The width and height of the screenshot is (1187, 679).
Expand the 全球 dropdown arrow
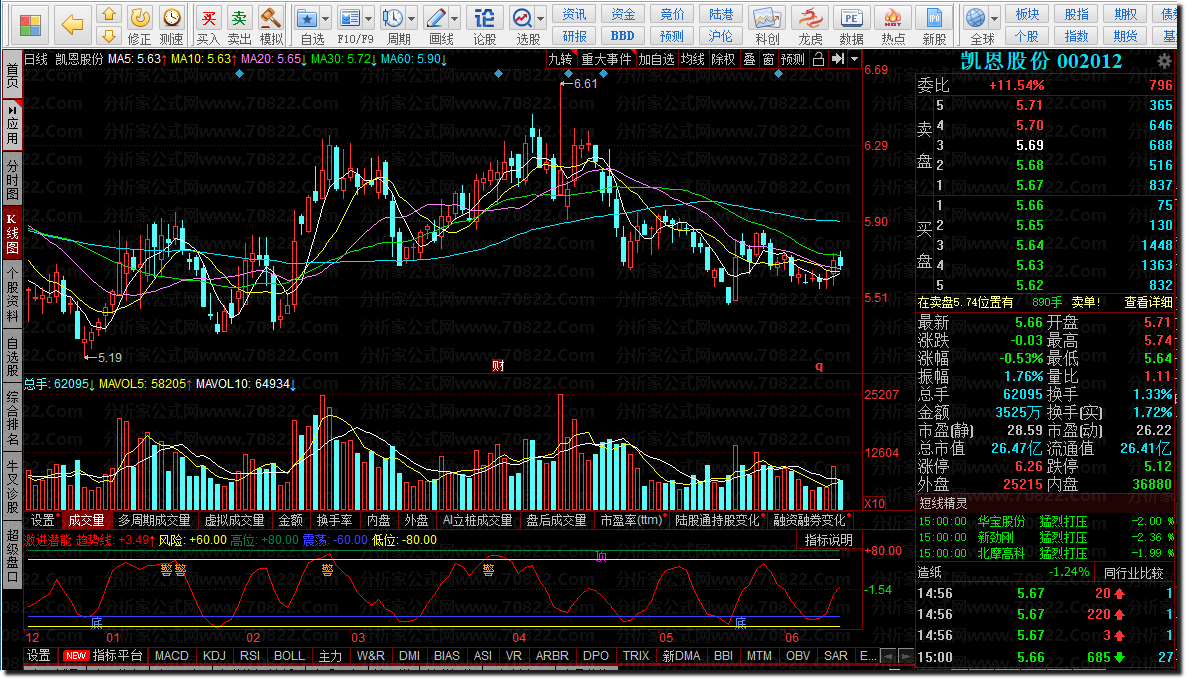(995, 19)
